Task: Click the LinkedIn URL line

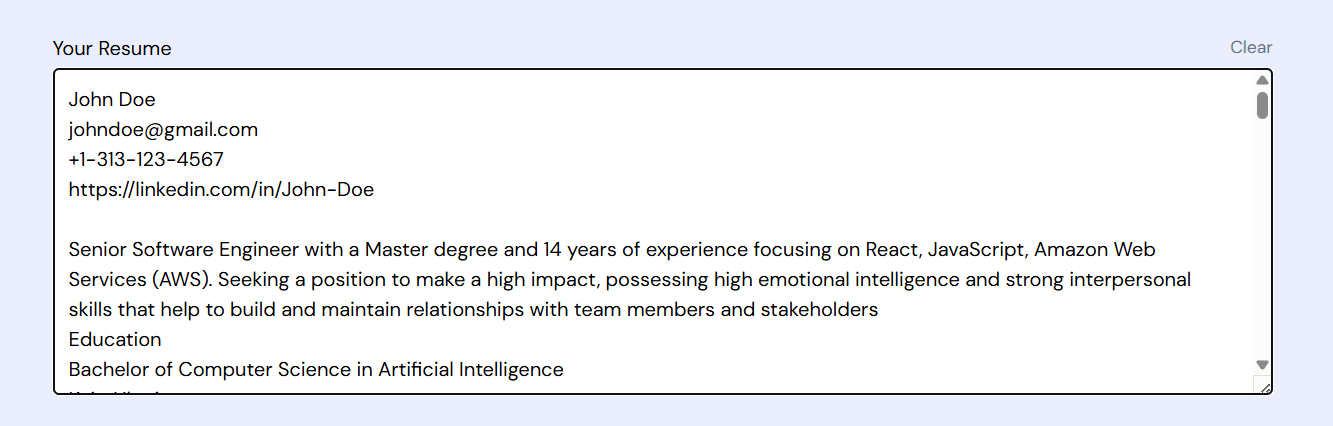Action: 221,190
